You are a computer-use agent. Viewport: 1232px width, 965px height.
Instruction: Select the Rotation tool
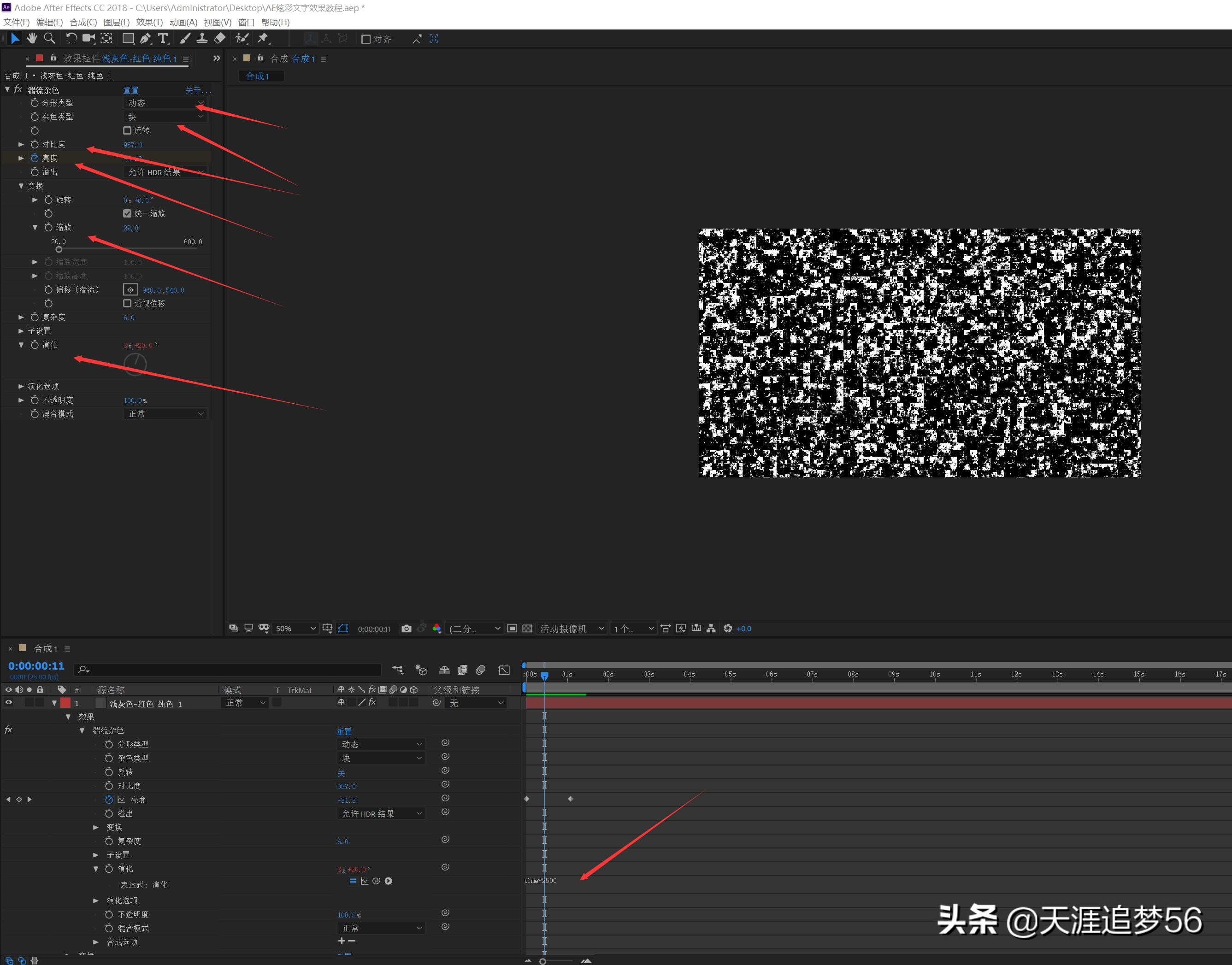(71, 38)
